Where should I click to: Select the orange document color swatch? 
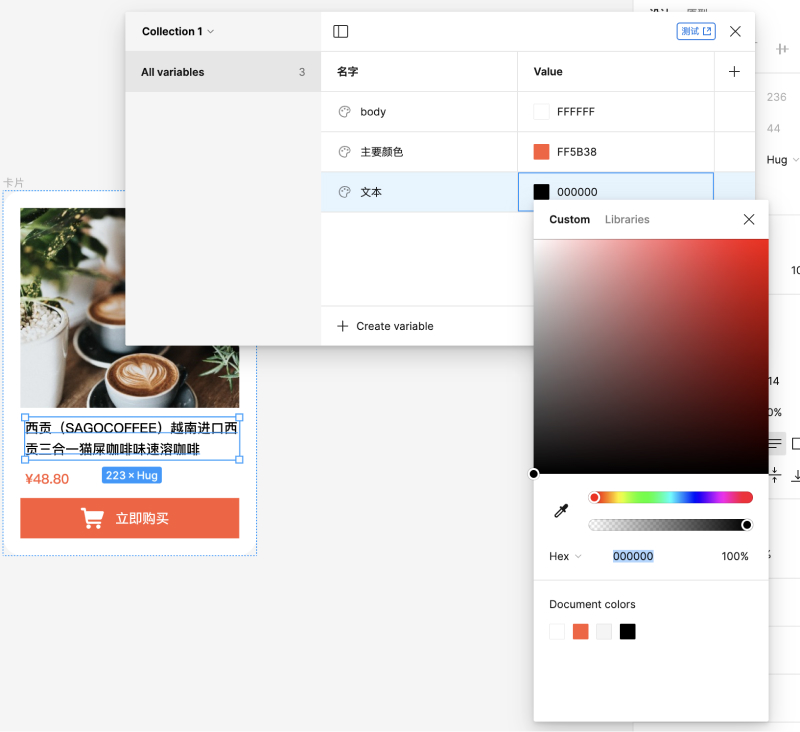click(x=580, y=632)
